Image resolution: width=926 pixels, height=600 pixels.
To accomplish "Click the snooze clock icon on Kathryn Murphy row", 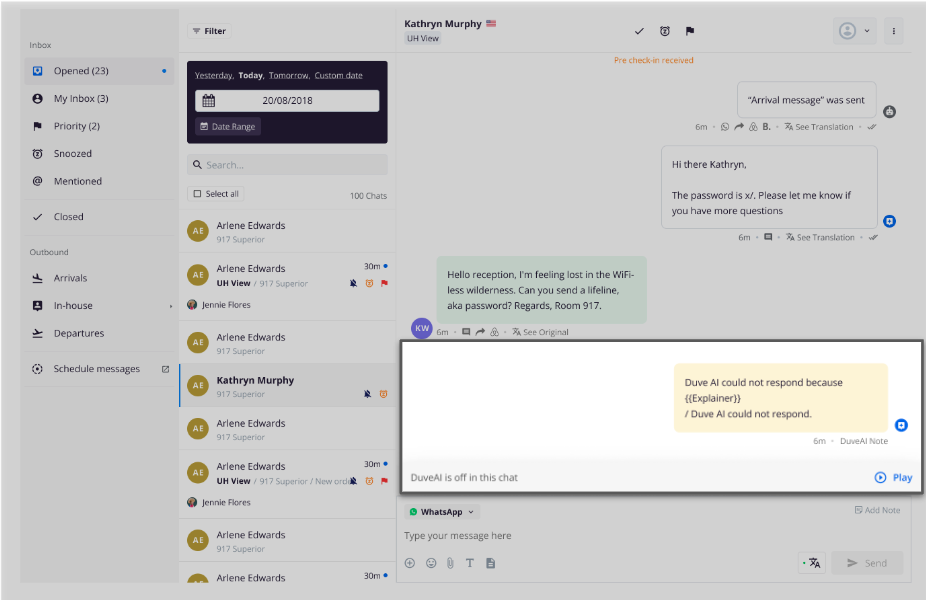I will [x=383, y=394].
